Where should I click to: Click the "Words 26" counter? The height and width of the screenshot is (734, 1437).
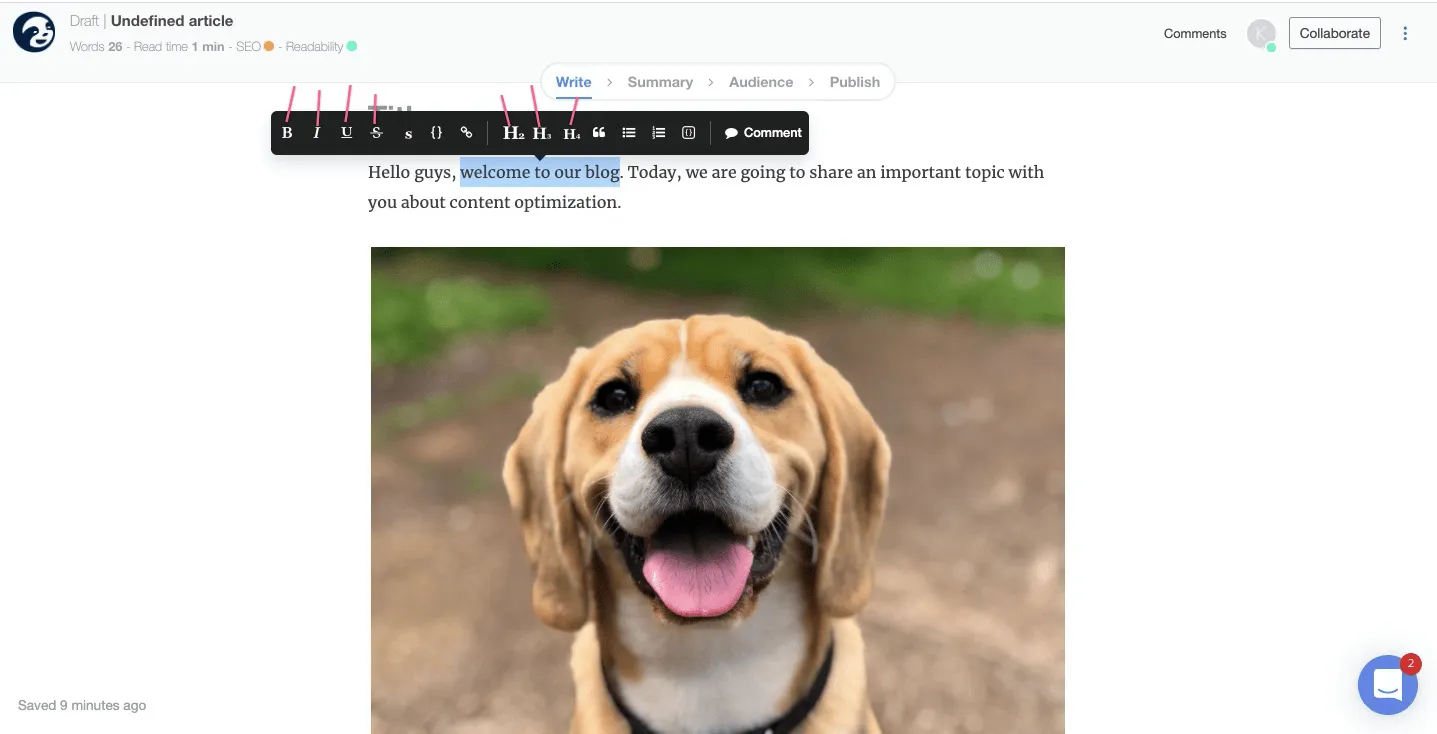tap(96, 46)
